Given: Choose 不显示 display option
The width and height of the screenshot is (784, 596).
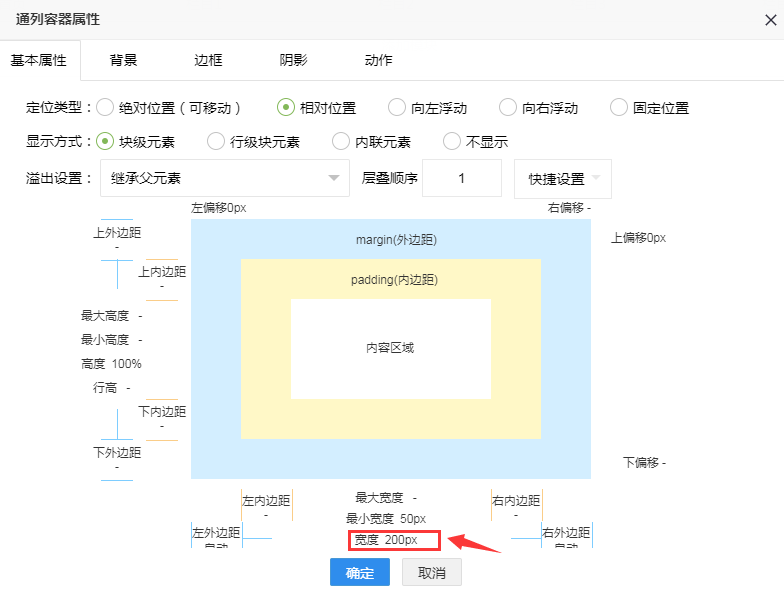Looking at the screenshot, I should tap(452, 142).
